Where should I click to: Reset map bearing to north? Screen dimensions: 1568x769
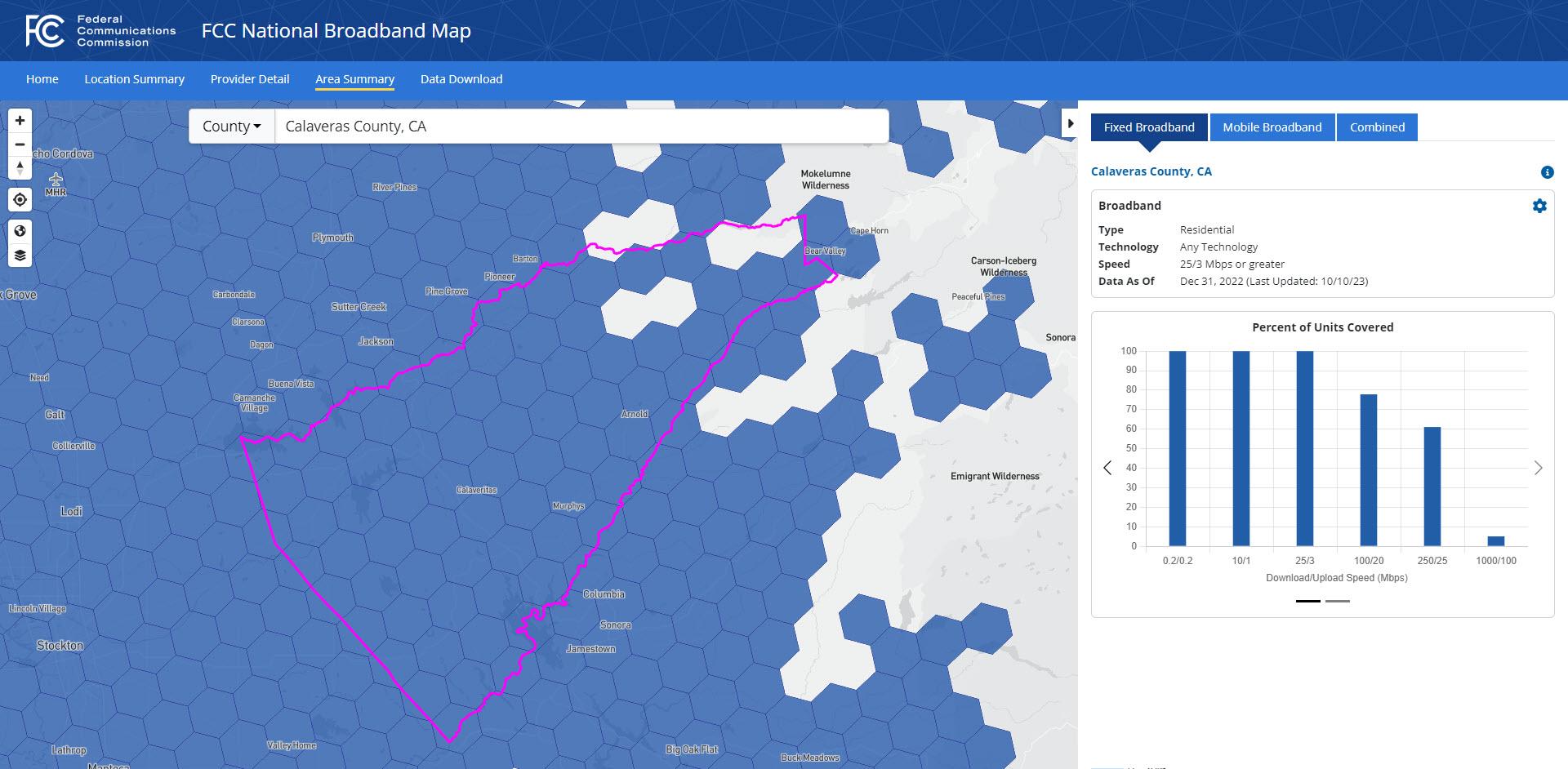tap(20, 168)
